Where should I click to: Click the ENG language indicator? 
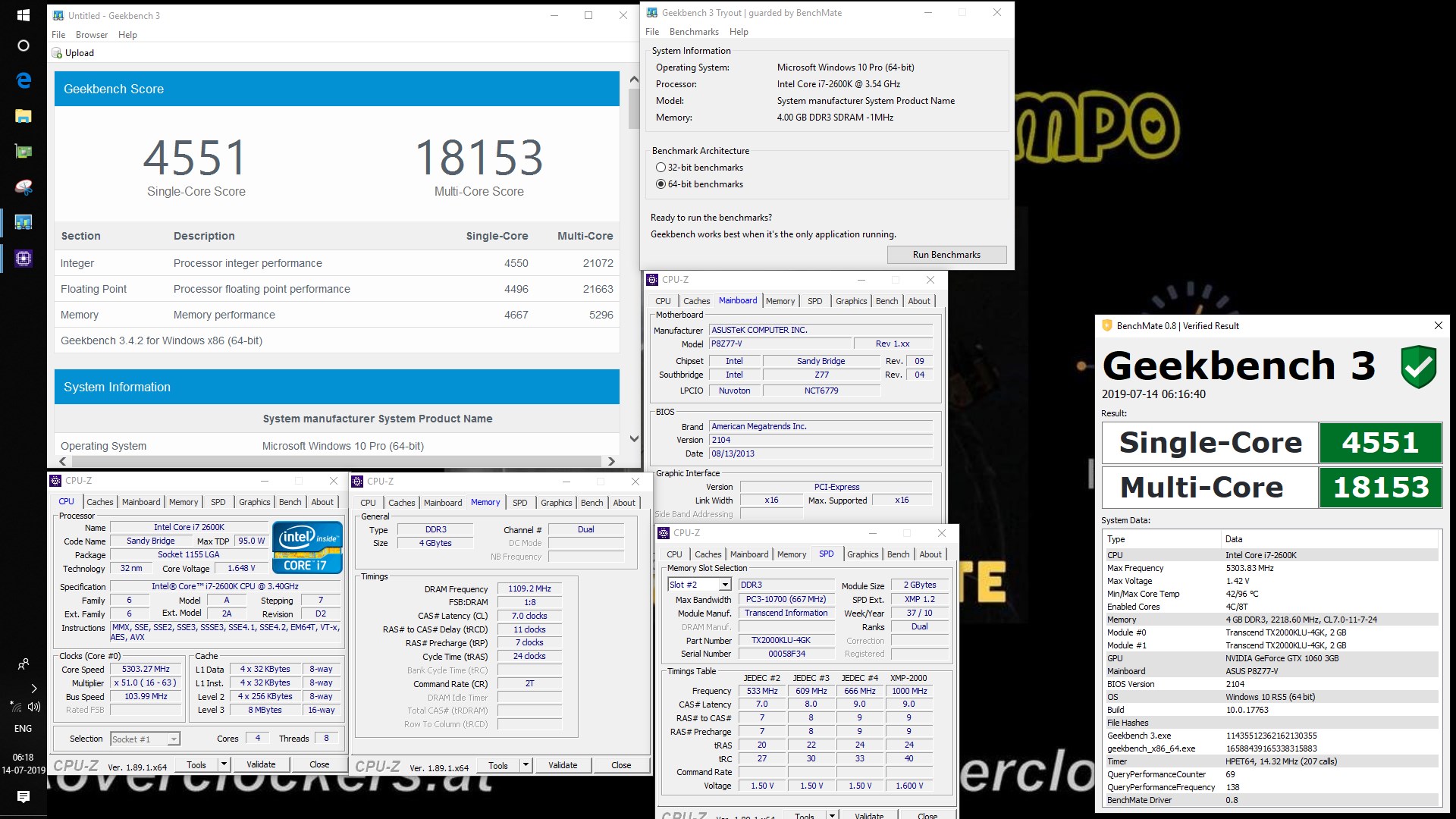tap(23, 728)
